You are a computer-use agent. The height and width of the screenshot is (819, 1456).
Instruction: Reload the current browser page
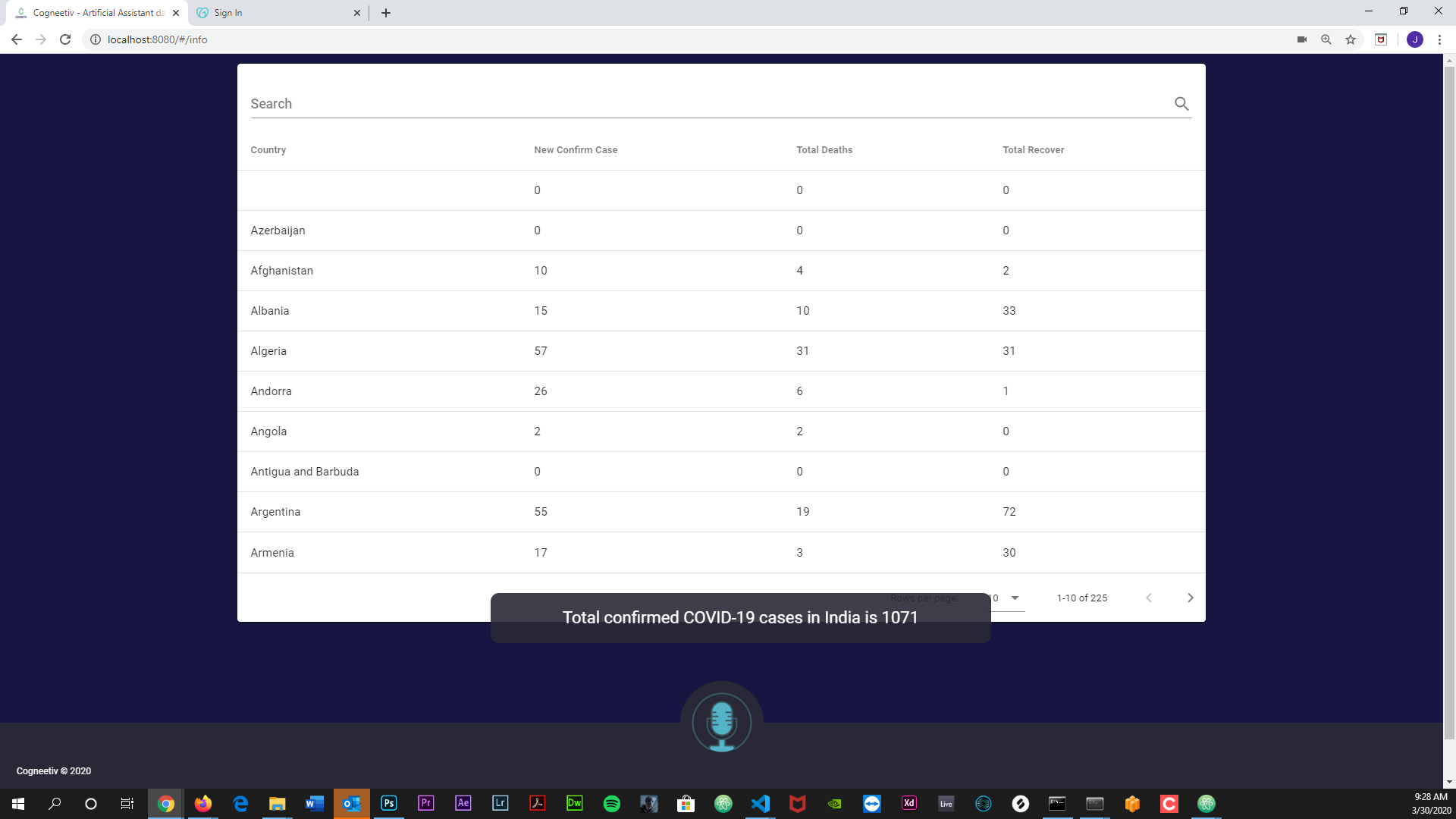(x=65, y=39)
